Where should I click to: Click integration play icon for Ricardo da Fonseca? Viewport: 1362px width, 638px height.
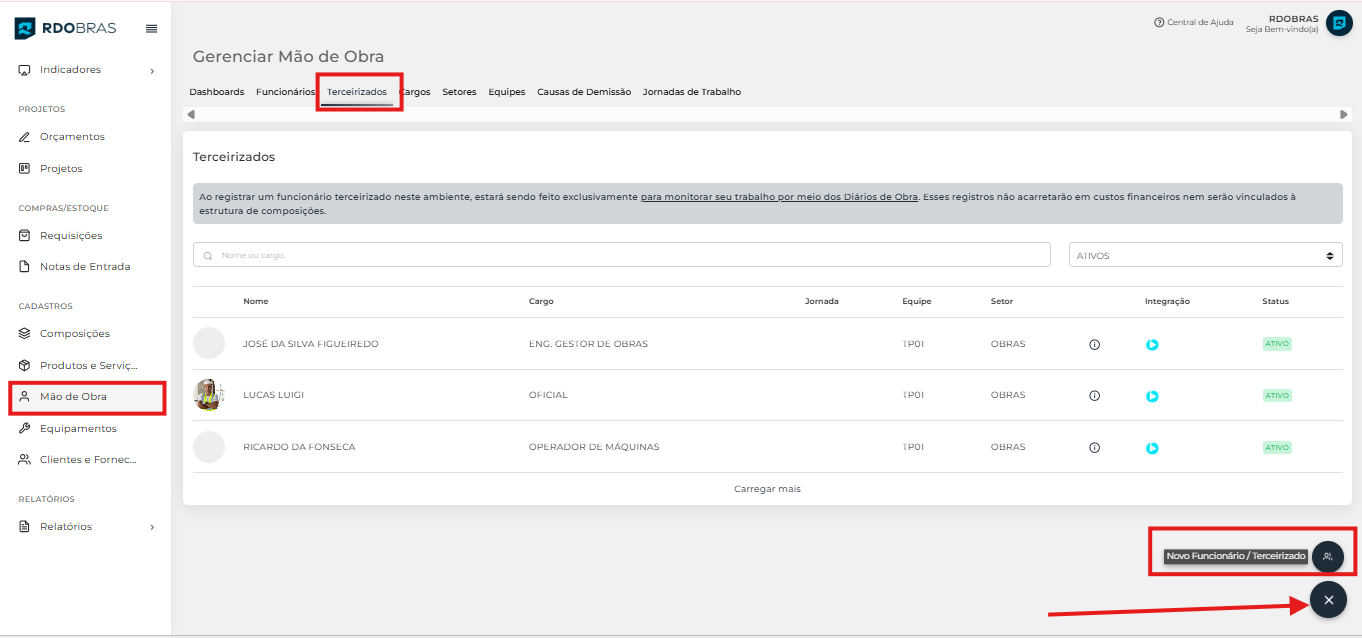1152,448
